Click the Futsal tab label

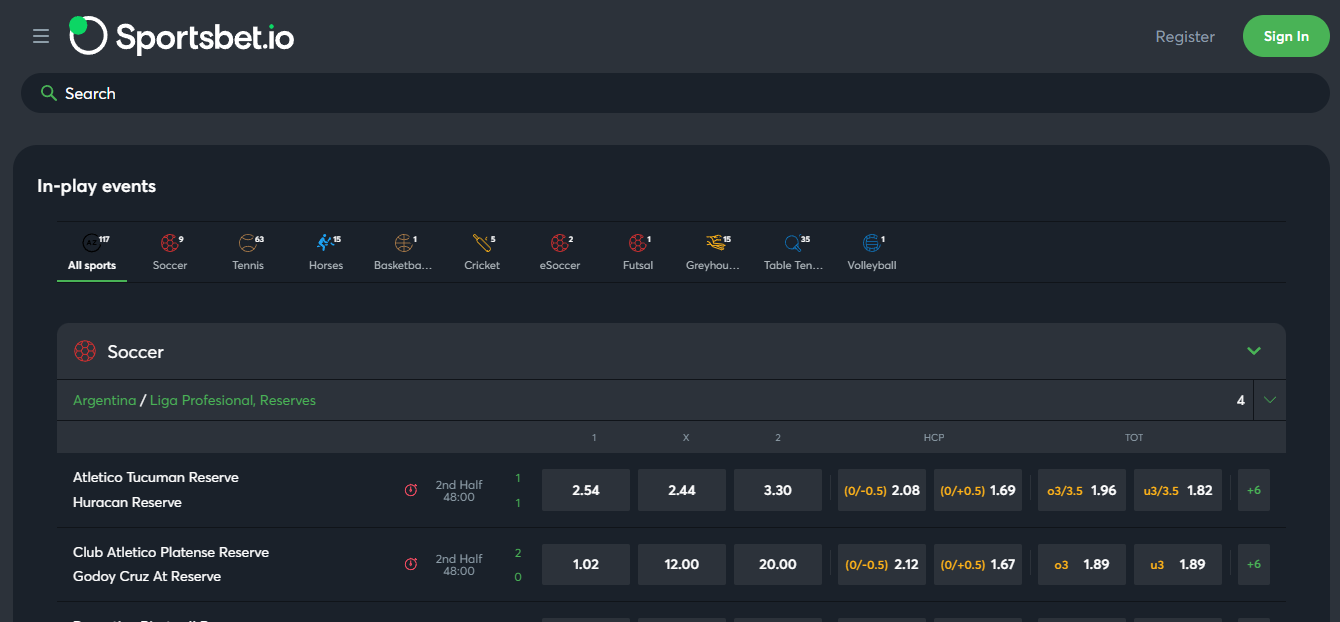(x=638, y=266)
